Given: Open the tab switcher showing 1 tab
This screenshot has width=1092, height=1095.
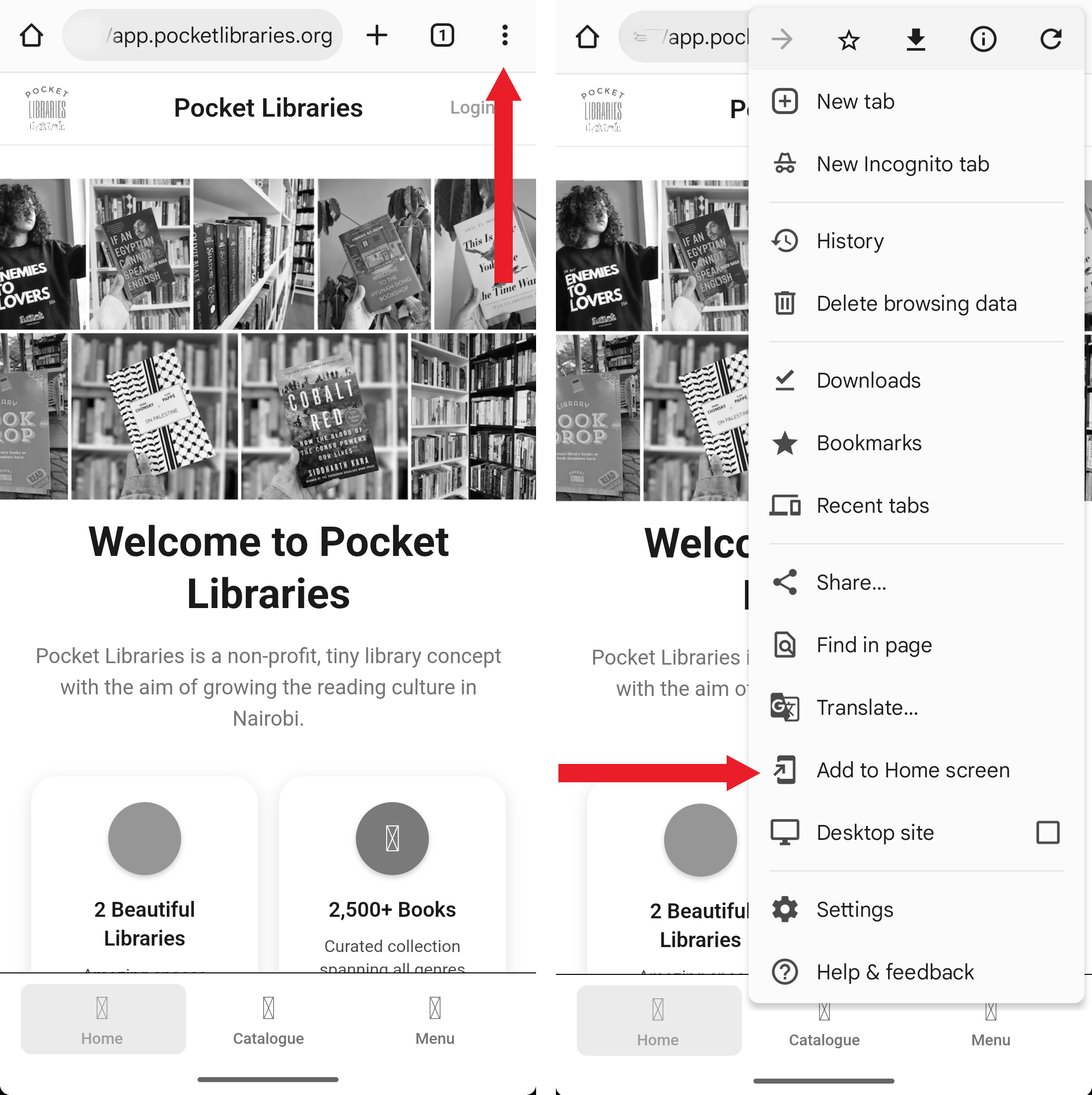Looking at the screenshot, I should (442, 35).
